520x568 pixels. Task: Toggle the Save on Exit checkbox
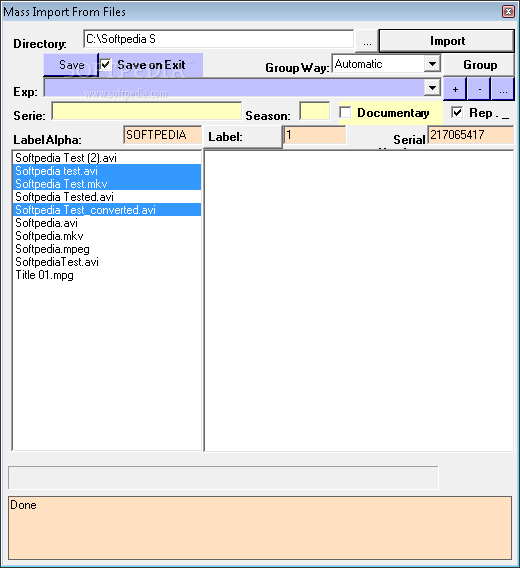coord(105,64)
